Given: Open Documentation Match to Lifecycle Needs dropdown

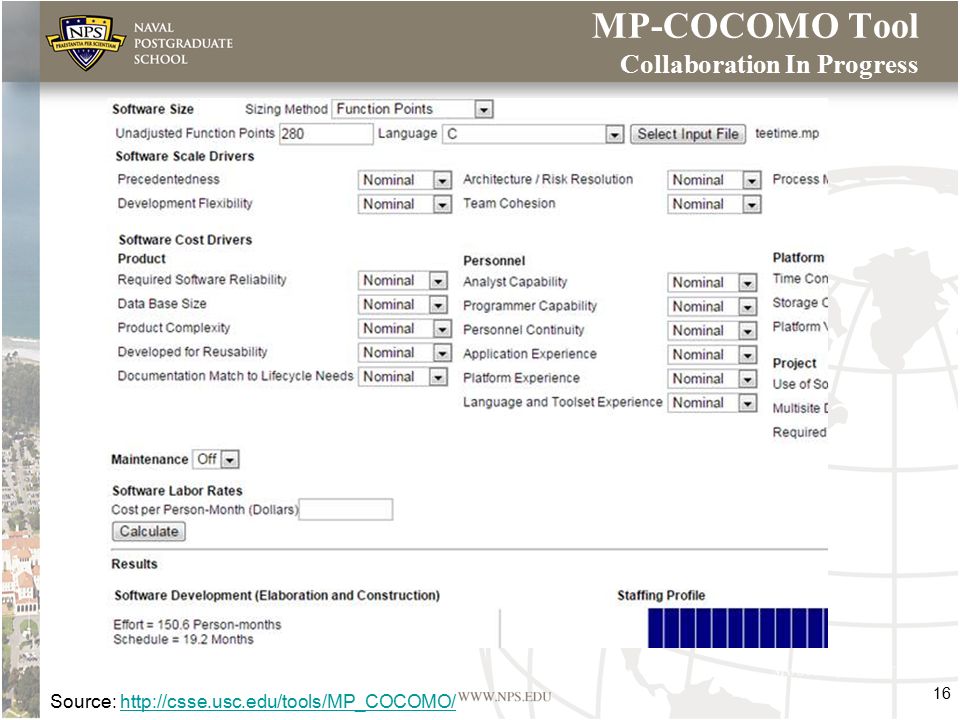Looking at the screenshot, I should tap(403, 377).
